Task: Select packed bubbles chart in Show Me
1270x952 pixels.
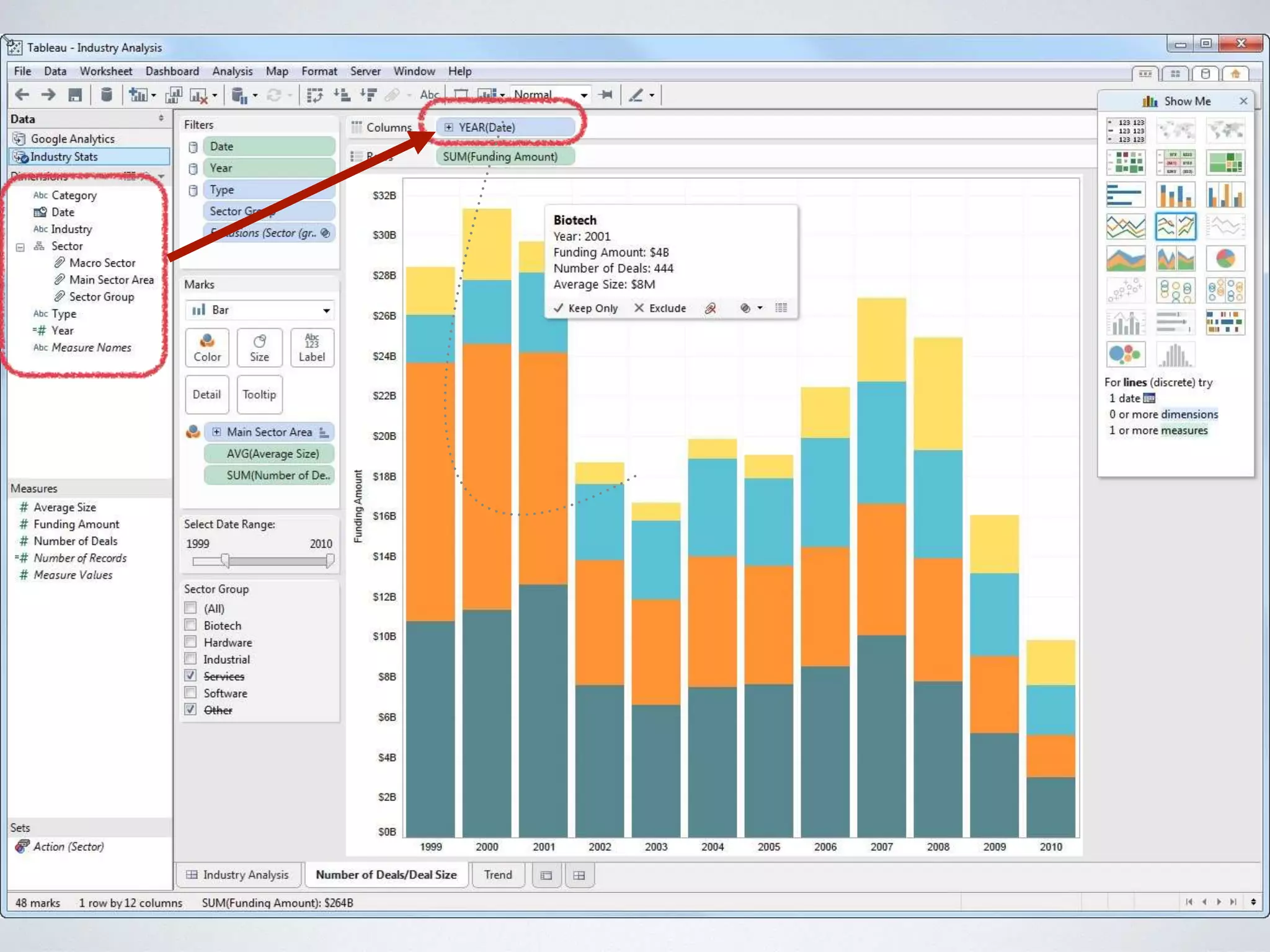Action: click(1125, 355)
